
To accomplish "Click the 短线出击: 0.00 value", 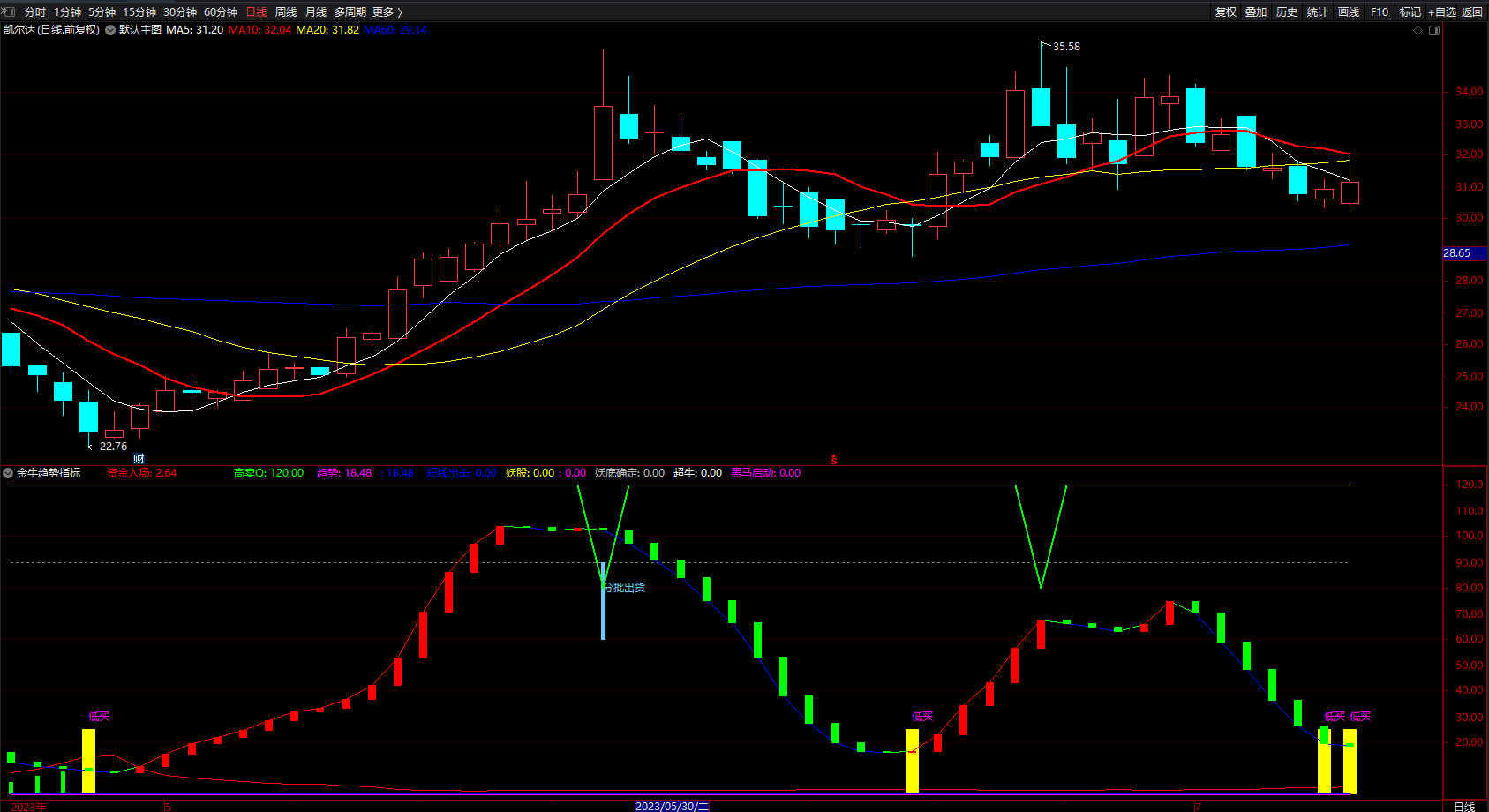I will point(462,473).
